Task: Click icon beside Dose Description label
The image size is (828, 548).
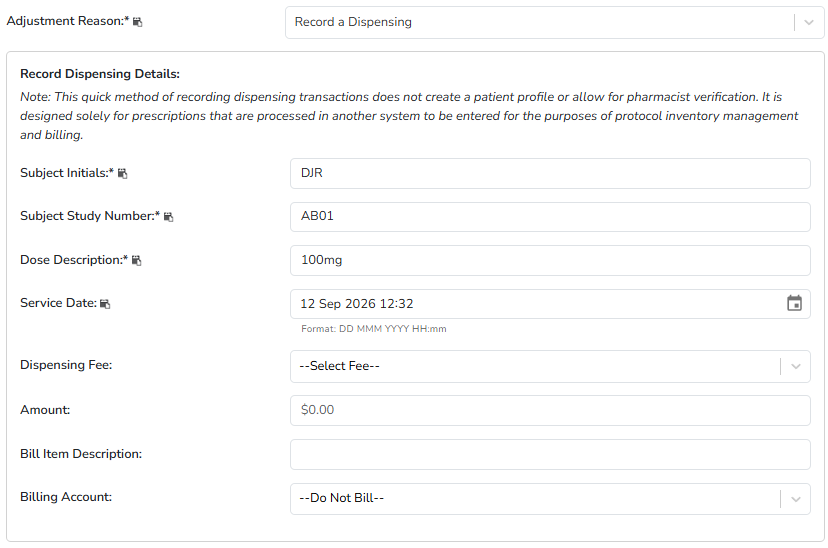Action: coord(137,260)
